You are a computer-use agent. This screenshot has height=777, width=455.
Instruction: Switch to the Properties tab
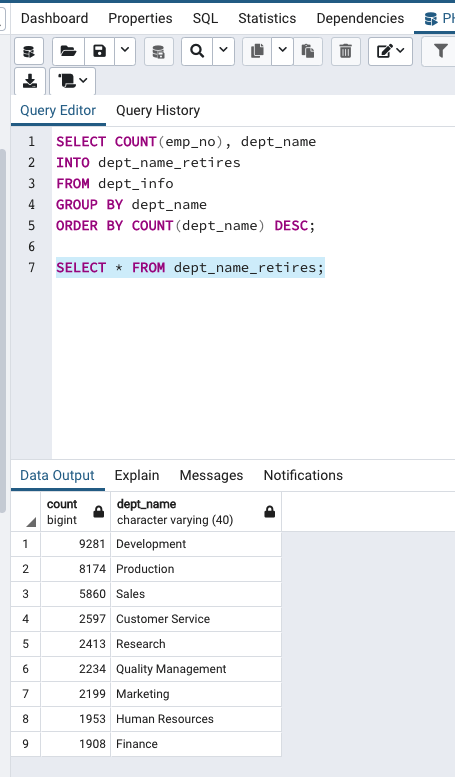(x=140, y=18)
